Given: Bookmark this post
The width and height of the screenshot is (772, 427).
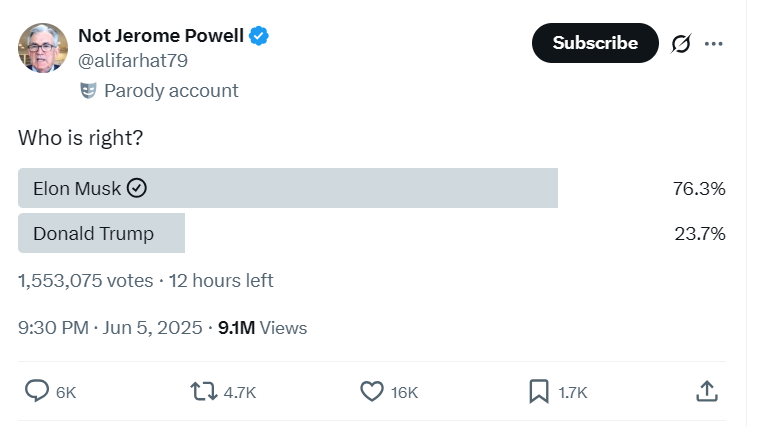Looking at the screenshot, I should [539, 392].
